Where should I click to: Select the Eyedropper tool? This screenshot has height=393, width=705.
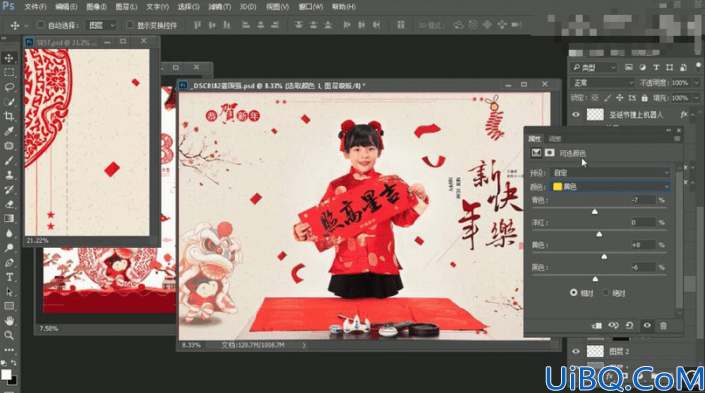(x=9, y=131)
